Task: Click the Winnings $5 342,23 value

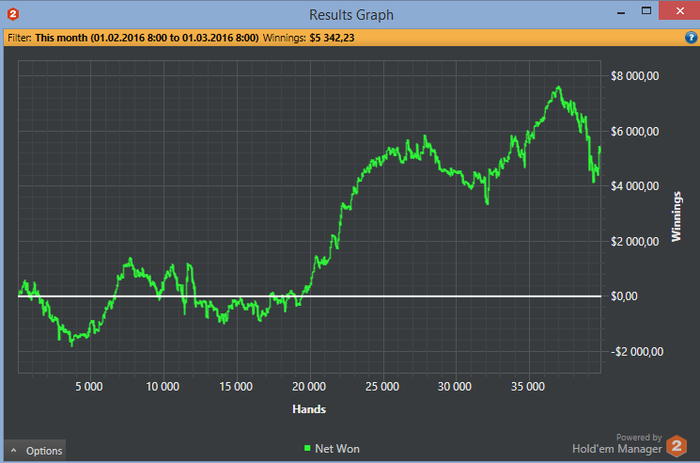Action: tap(332, 38)
